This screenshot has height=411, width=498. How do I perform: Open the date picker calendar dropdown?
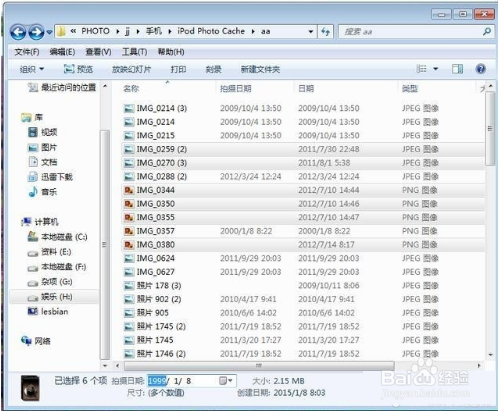click(226, 381)
